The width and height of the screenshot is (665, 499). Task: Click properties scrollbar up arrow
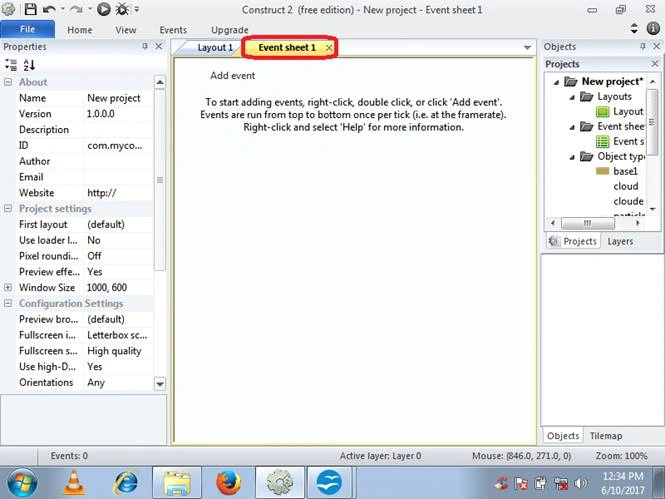[160, 82]
